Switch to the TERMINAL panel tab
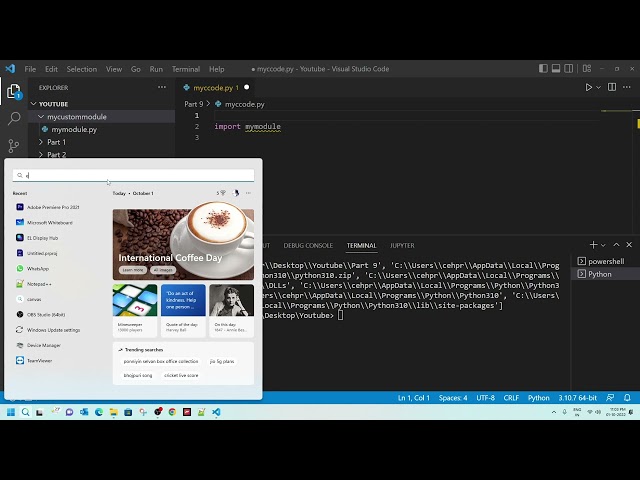The height and width of the screenshot is (480, 640). point(362,245)
